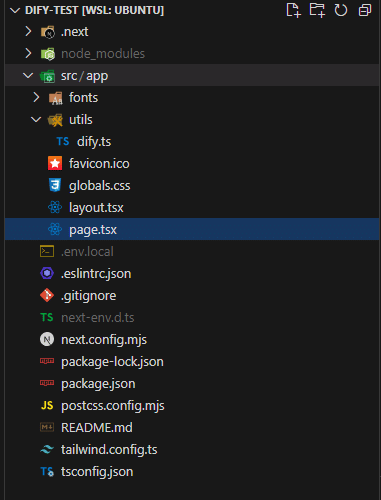The height and width of the screenshot is (500, 381).
Task: Click the Tailwind icon beside tailwind.config.ts
Action: (47, 449)
